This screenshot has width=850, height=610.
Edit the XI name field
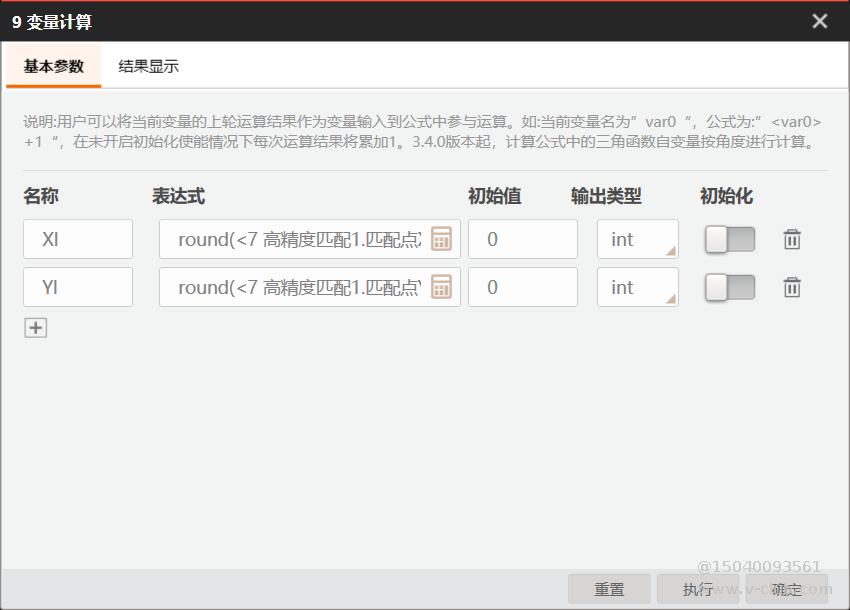[x=78, y=239]
